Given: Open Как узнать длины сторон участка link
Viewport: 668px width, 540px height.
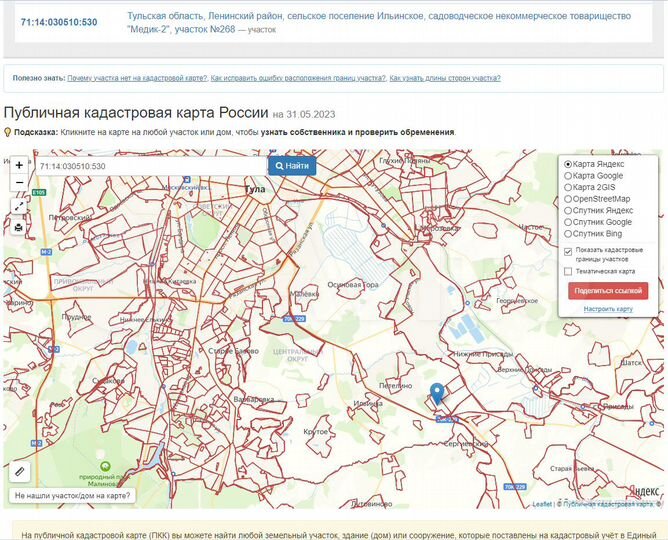Looking at the screenshot, I should coord(445,78).
